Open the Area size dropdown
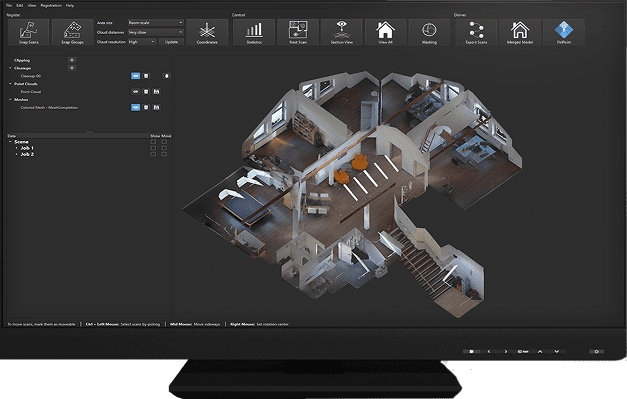The height and width of the screenshot is (399, 627). (x=156, y=23)
